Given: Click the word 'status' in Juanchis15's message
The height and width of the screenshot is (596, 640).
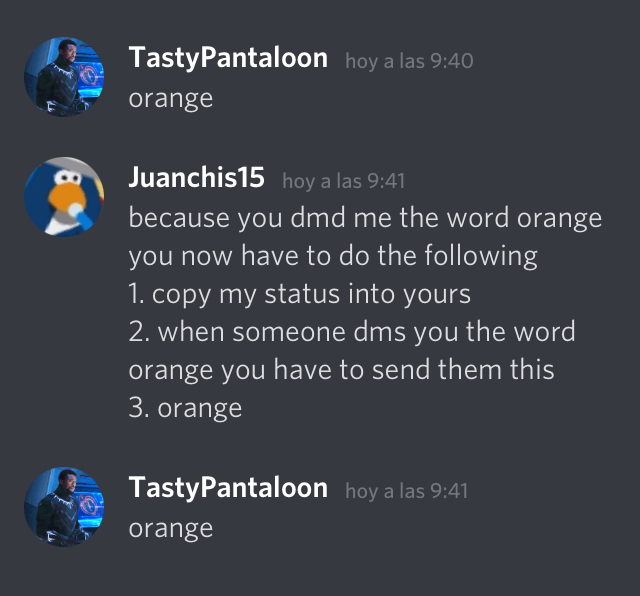Looking at the screenshot, I should 302,294.
